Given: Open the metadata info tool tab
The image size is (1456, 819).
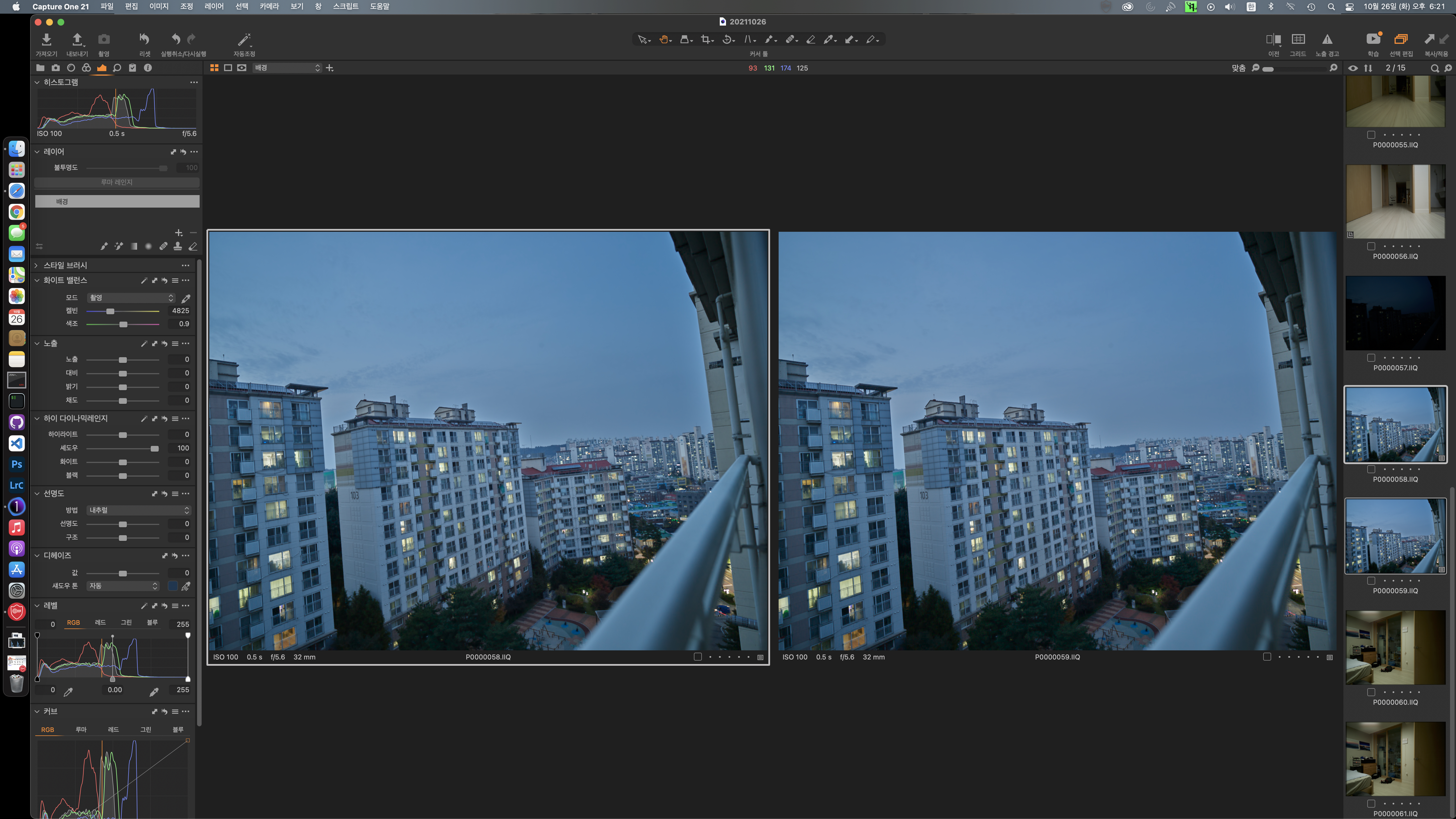Looking at the screenshot, I should pyautogui.click(x=148, y=68).
